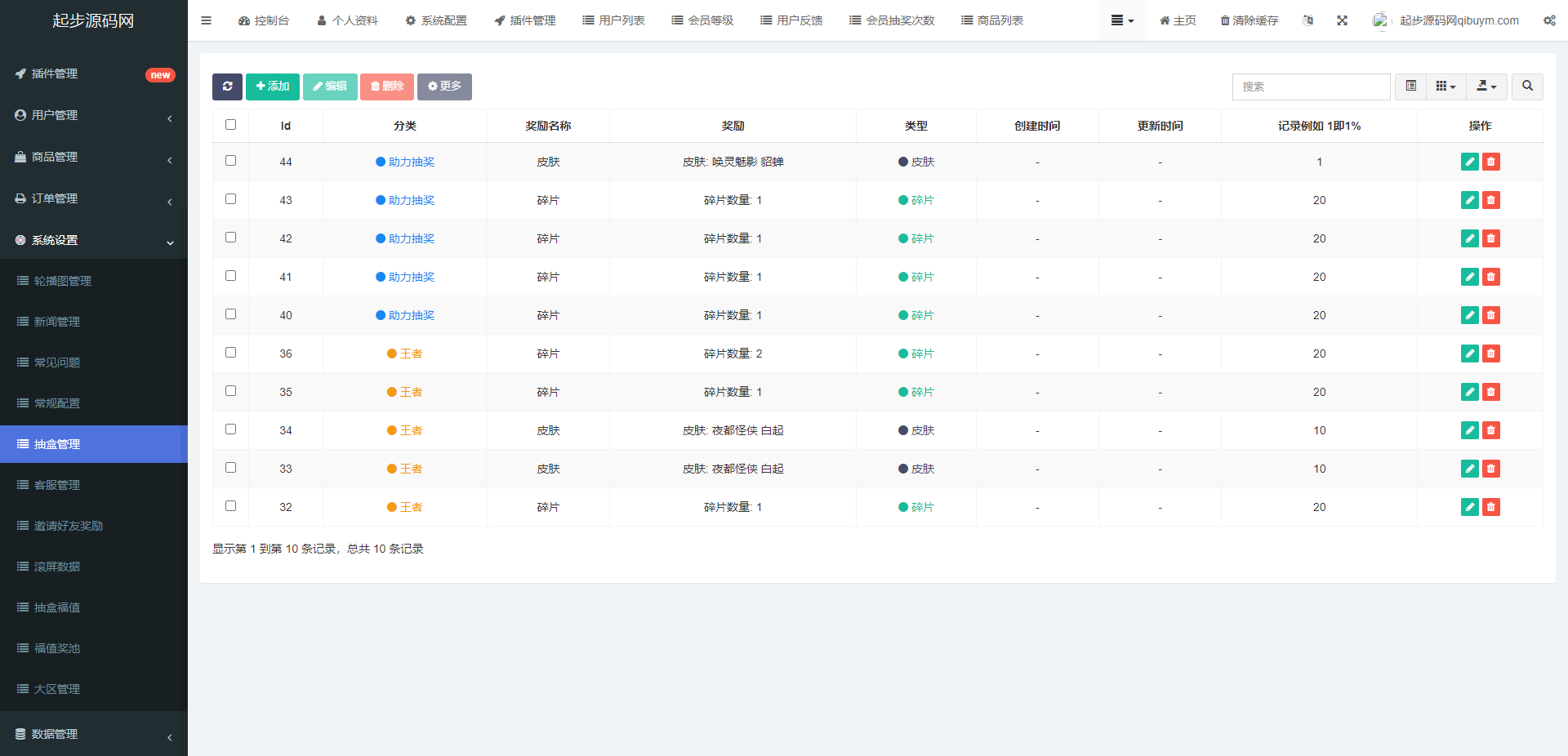The width and height of the screenshot is (1568, 756).
Task: Click the refresh table icon button
Action: (x=227, y=87)
